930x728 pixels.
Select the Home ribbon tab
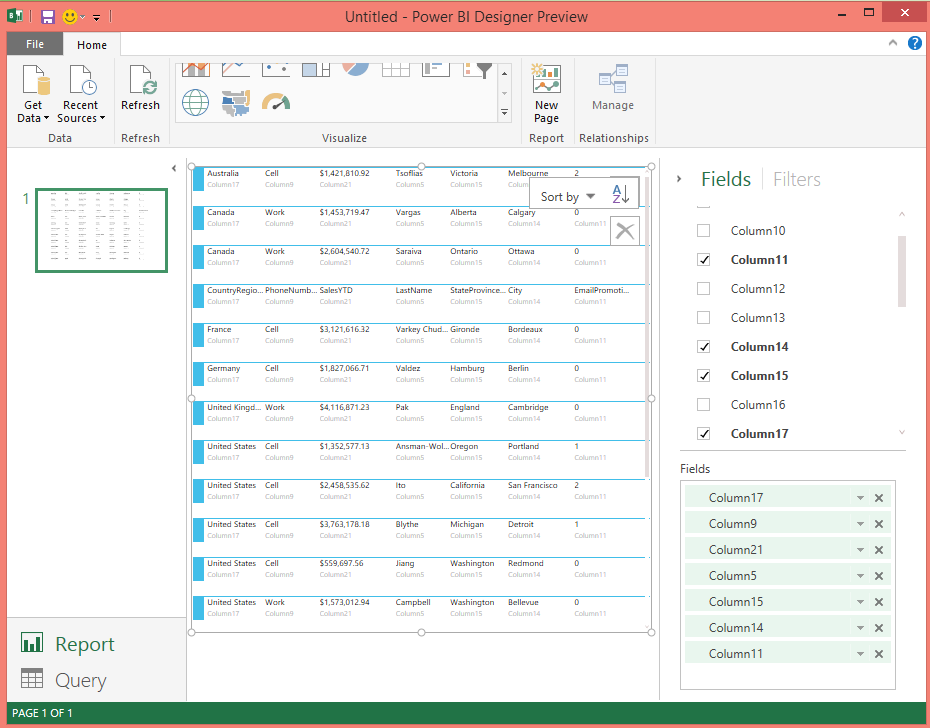[x=92, y=44]
